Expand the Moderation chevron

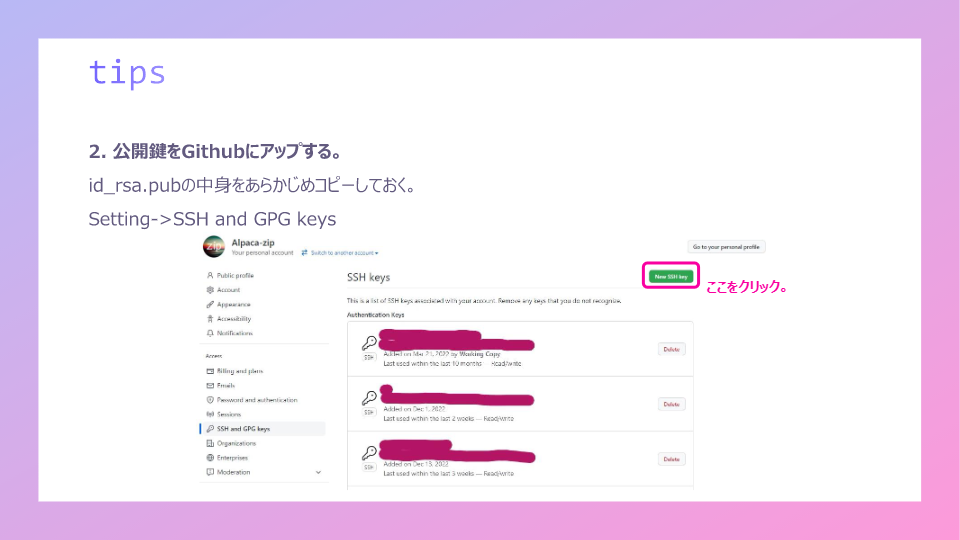point(318,472)
